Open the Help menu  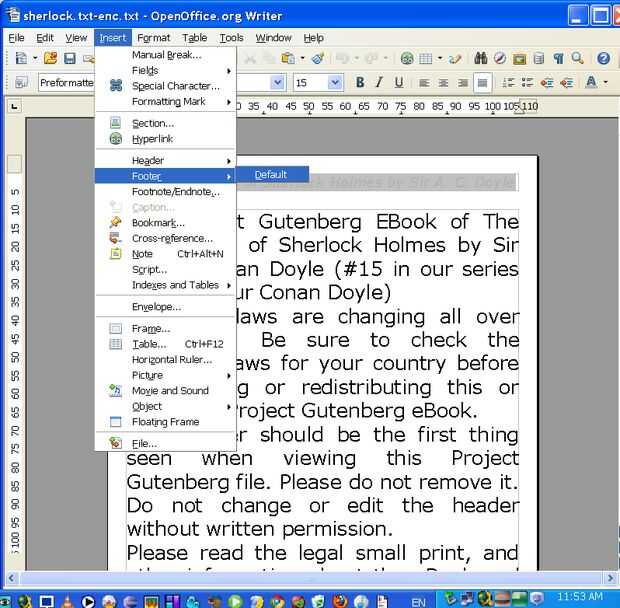point(314,38)
